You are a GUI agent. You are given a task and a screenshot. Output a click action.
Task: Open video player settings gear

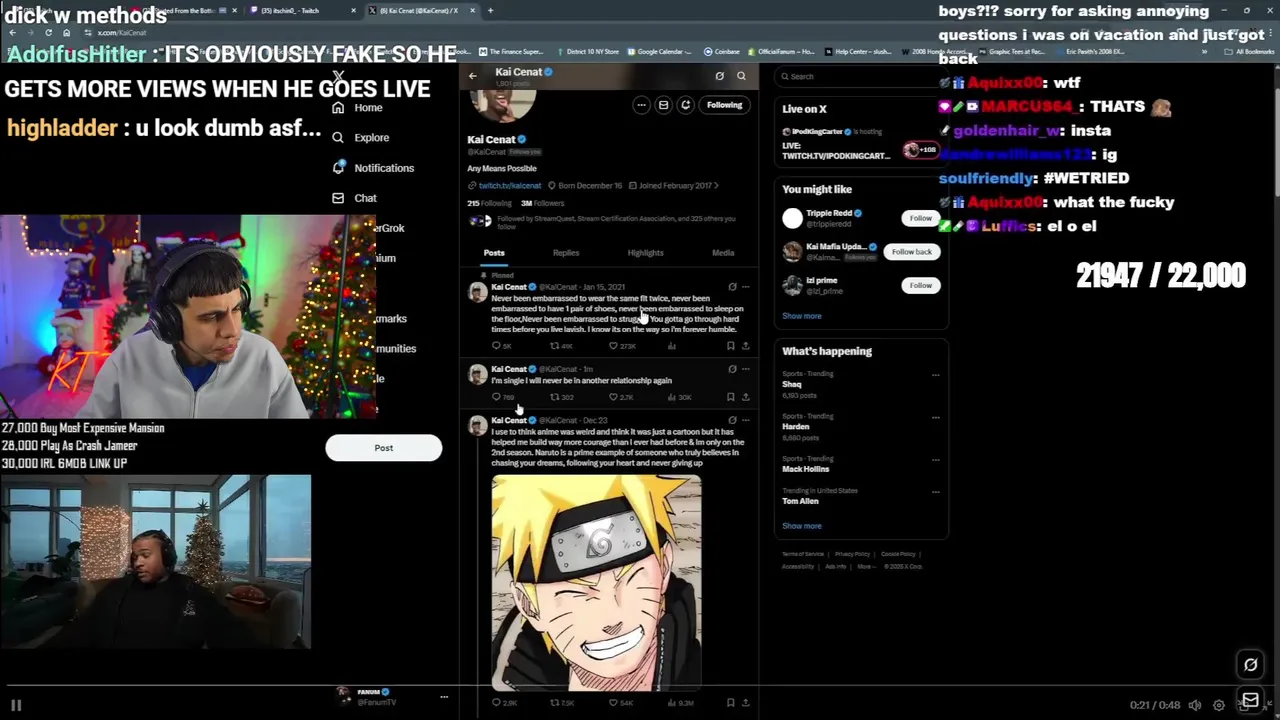pyautogui.click(x=1218, y=705)
